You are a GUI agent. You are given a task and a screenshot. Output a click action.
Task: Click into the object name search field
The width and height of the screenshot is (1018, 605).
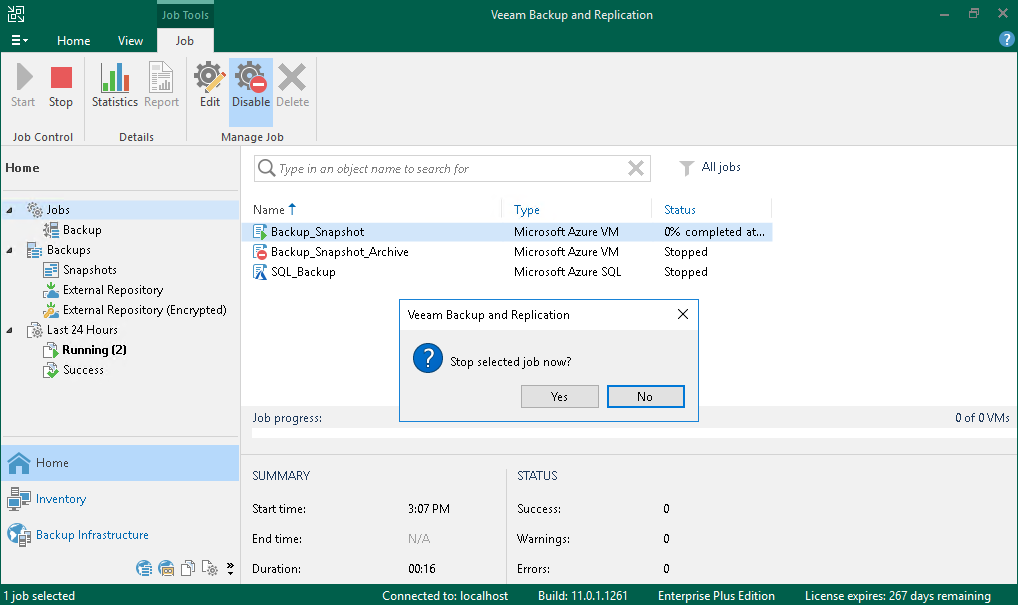(x=452, y=169)
